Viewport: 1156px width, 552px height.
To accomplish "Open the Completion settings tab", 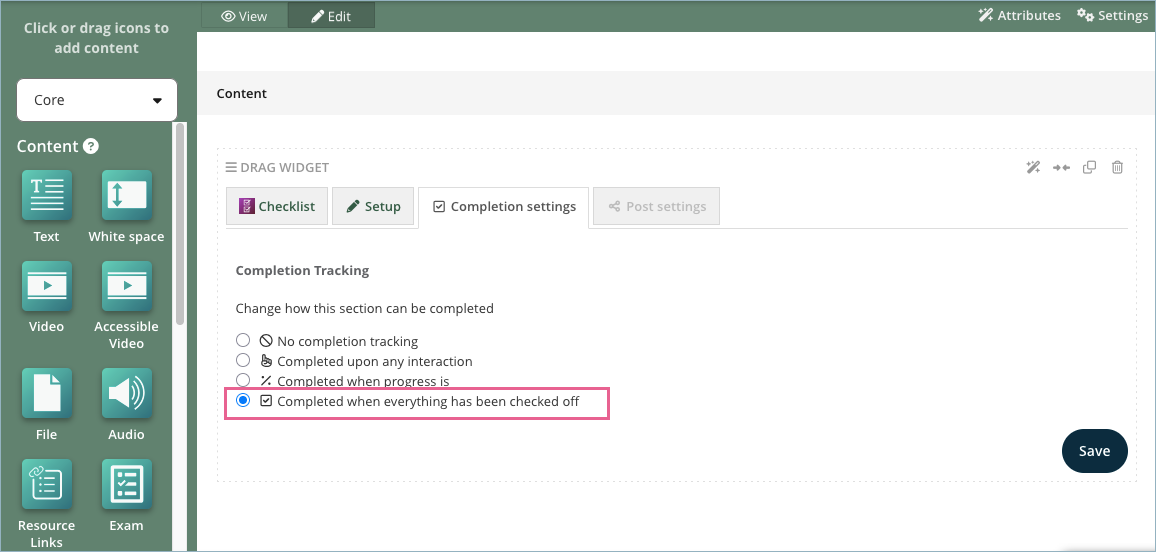I will [x=504, y=207].
